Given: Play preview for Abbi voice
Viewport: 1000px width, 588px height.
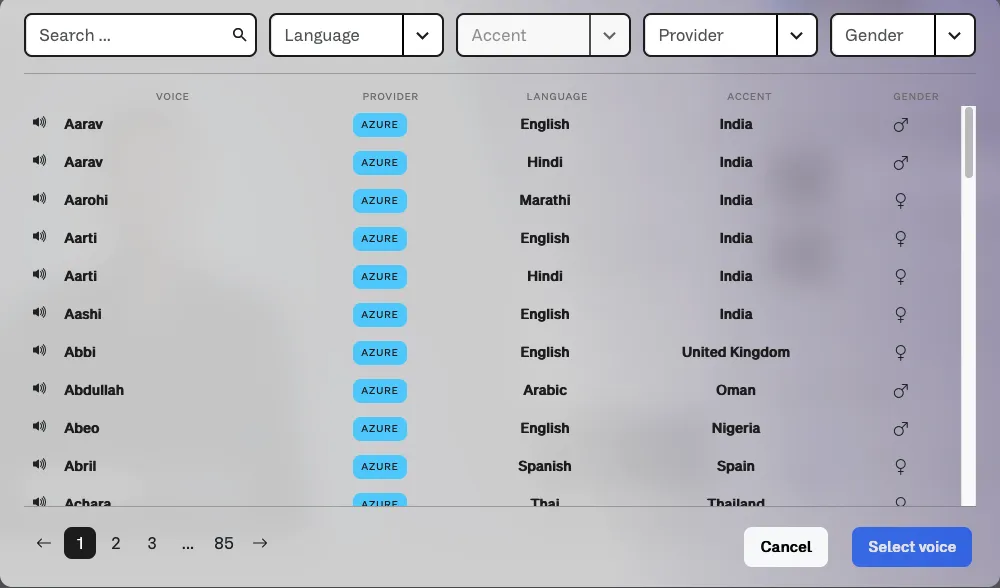Looking at the screenshot, I should click(x=40, y=350).
